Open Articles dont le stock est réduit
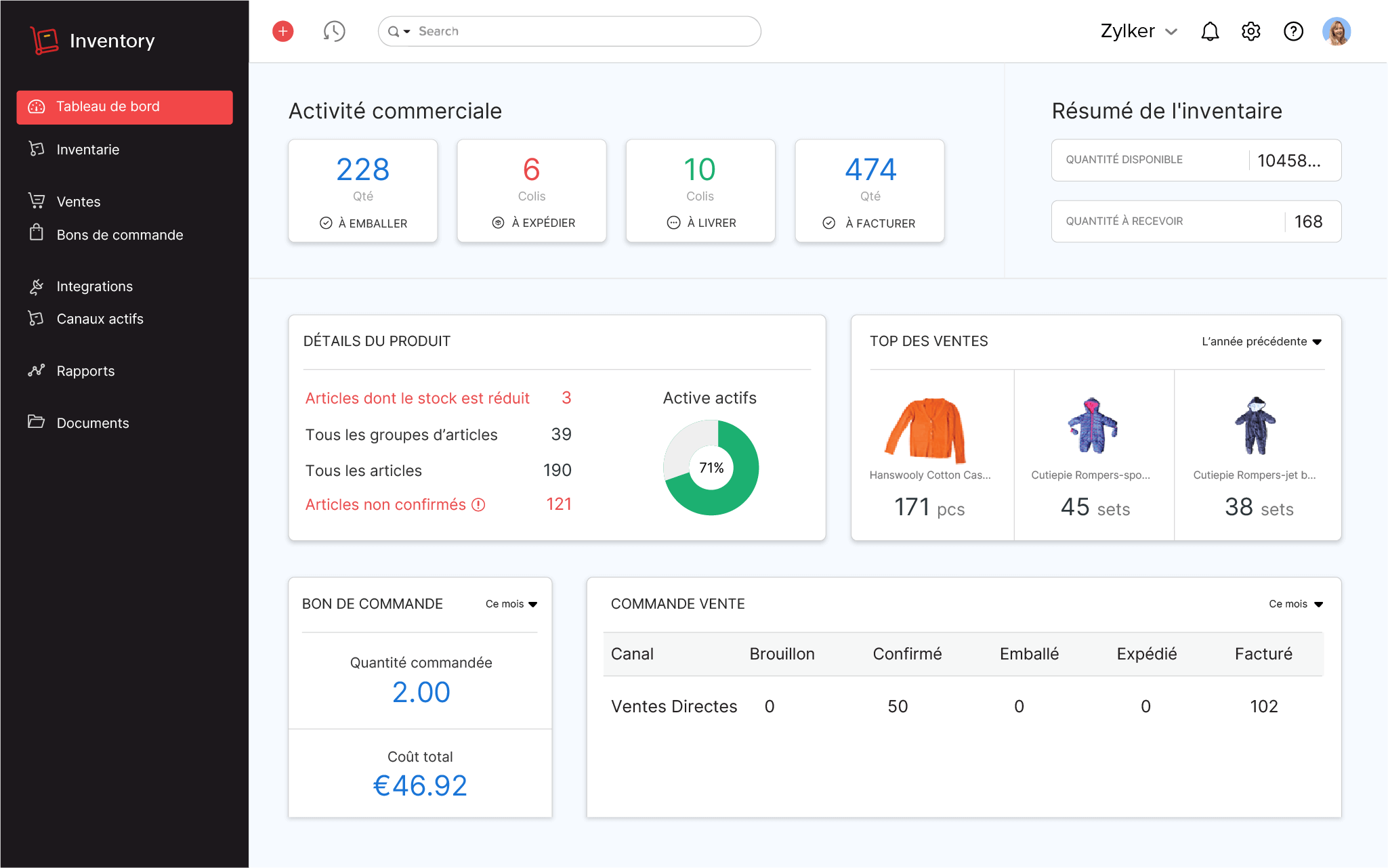The image size is (1388, 868). pyautogui.click(x=417, y=398)
